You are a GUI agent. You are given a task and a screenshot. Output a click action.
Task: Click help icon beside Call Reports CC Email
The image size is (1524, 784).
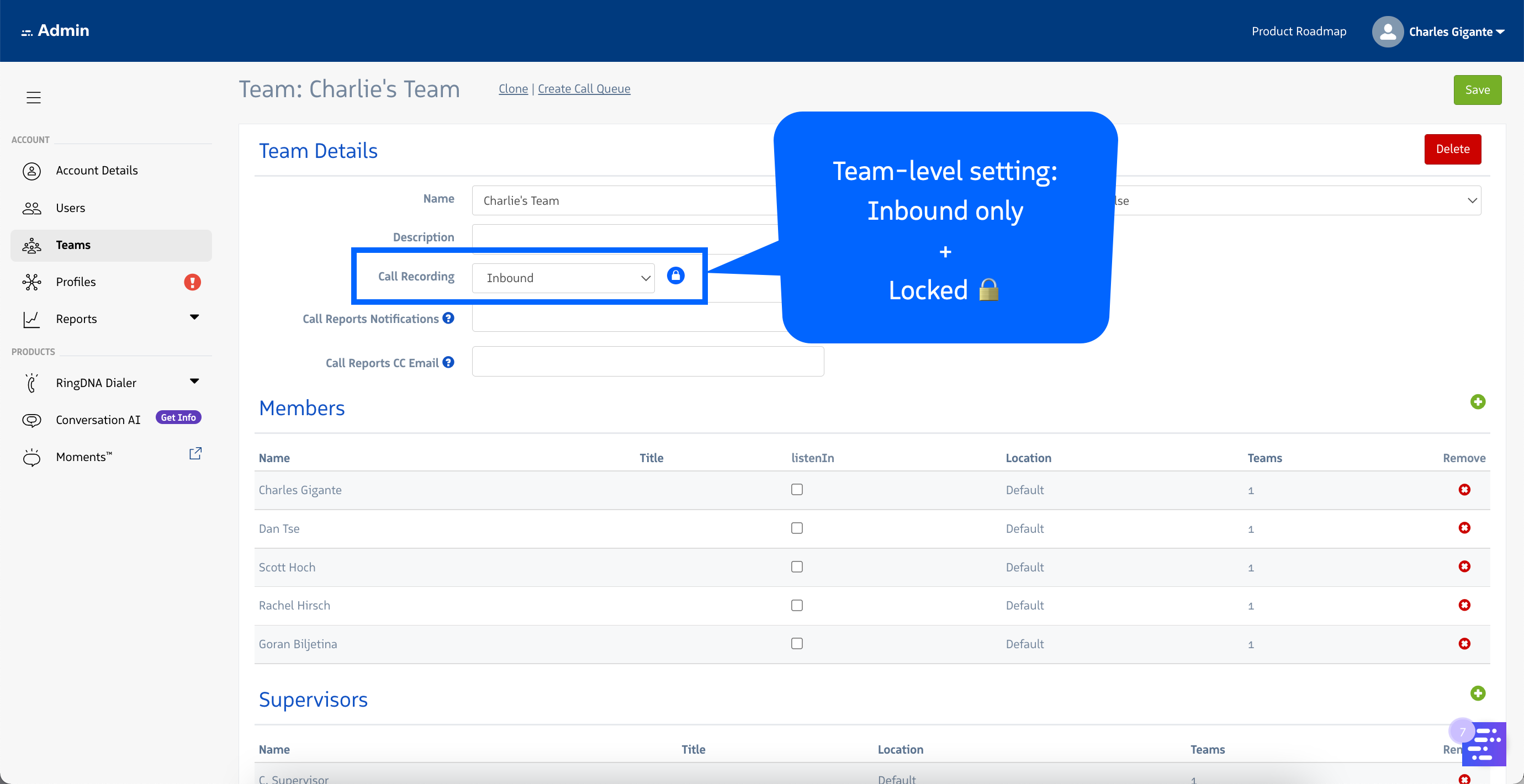click(448, 362)
